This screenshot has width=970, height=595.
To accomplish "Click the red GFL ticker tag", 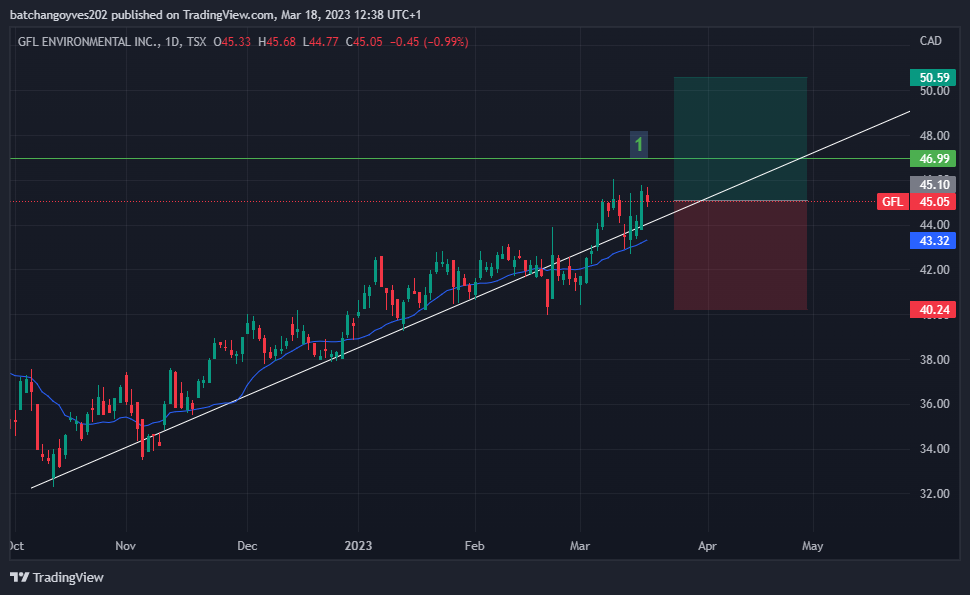I will coord(893,202).
